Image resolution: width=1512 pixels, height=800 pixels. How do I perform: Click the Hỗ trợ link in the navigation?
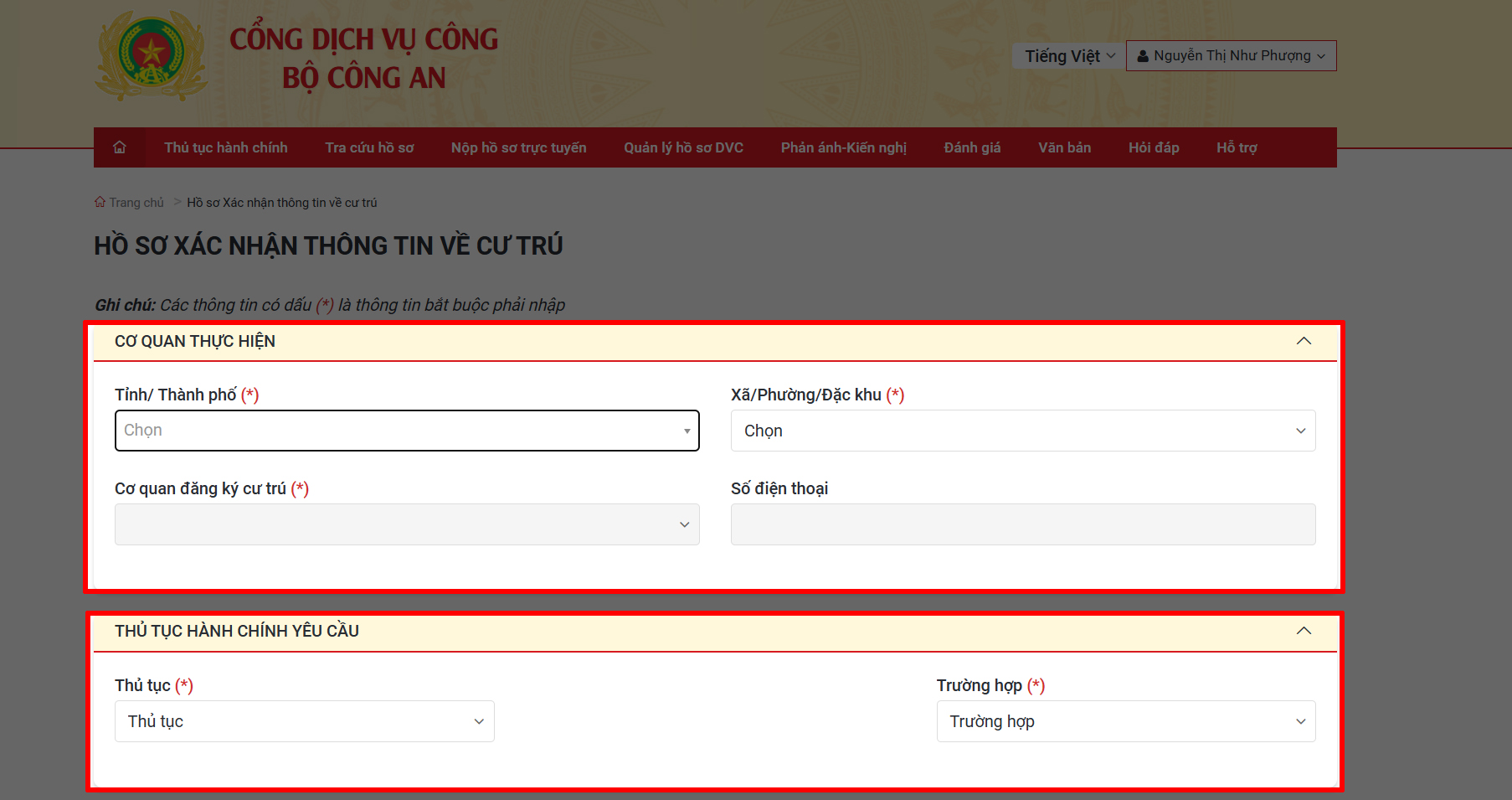click(x=1237, y=147)
